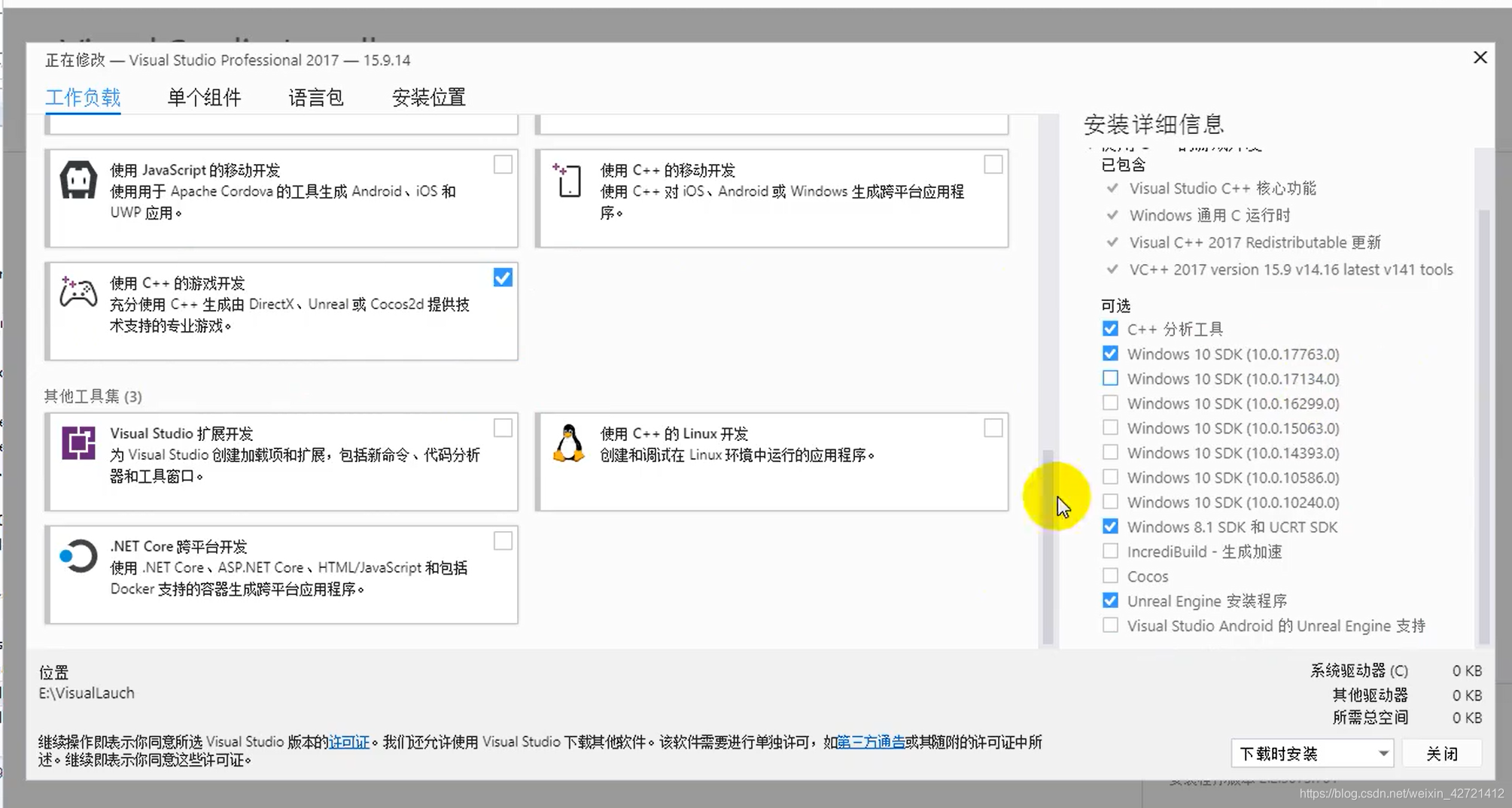Uncheck the 使用 C++ 的游戏开发 workload checkbox
Viewport: 1512px width, 808px height.
503,278
